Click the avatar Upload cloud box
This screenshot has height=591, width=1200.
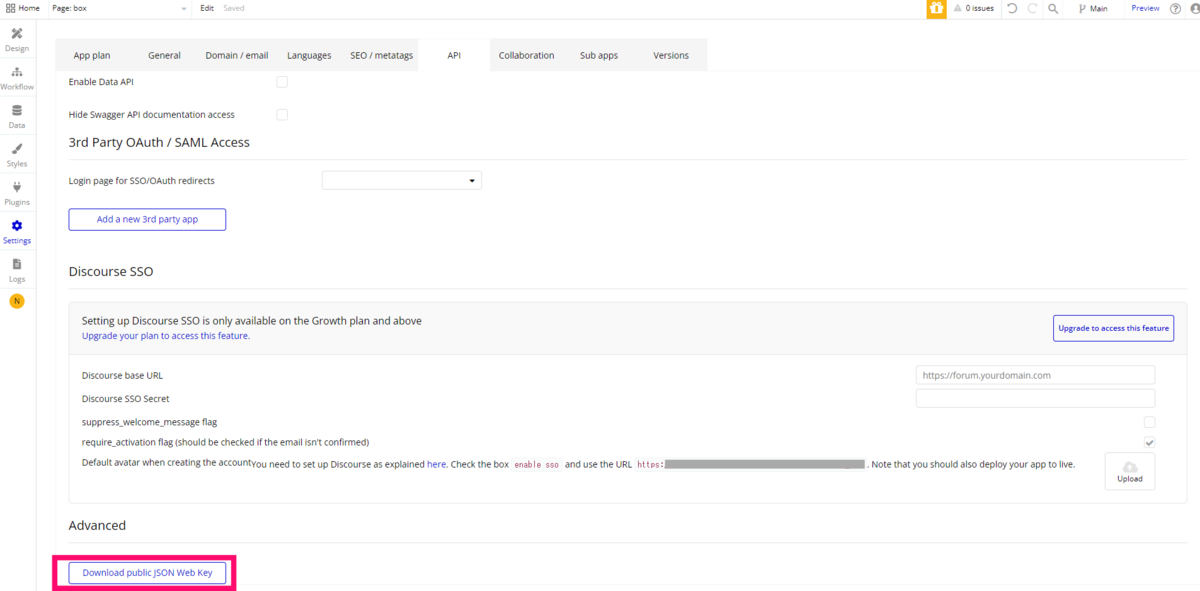click(1129, 471)
